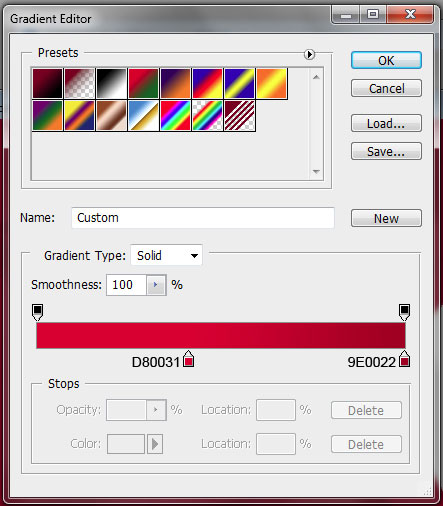This screenshot has height=506, width=443.
Task: Select the orange, yellow, orange preset
Action: [x=271, y=83]
